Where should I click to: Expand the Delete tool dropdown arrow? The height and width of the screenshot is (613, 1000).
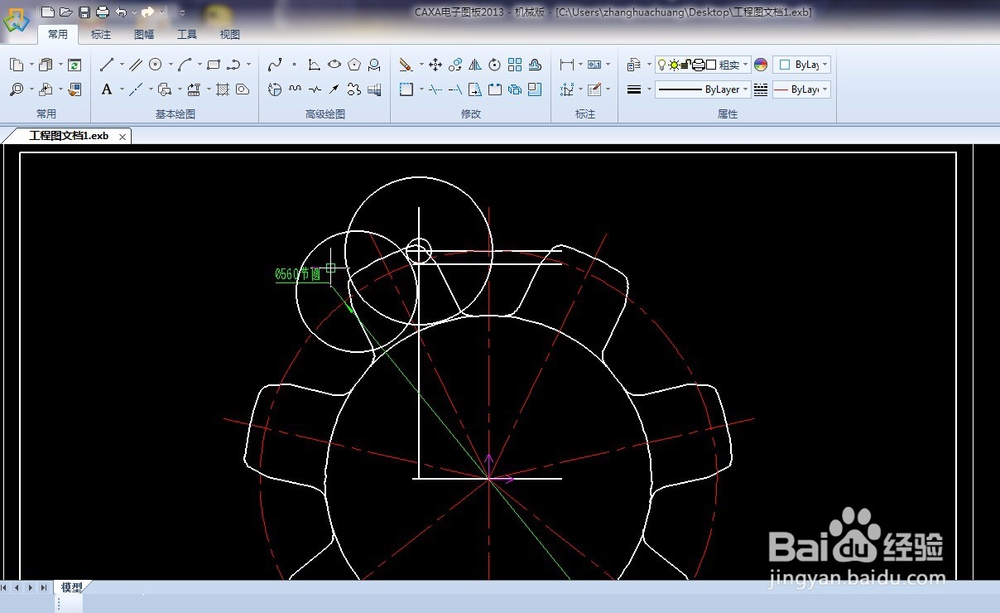(421, 64)
